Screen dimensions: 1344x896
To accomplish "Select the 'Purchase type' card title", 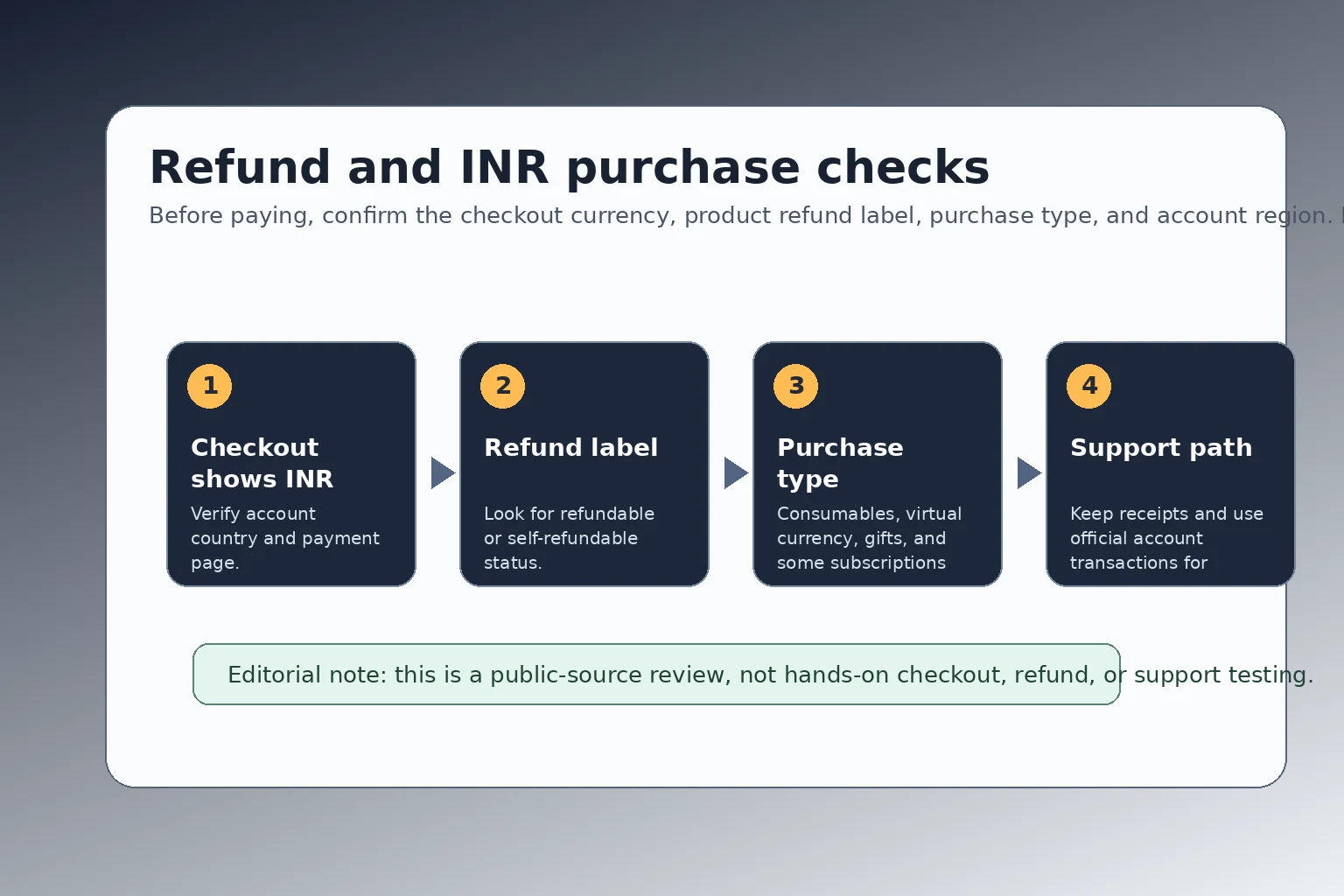I will (x=840, y=463).
